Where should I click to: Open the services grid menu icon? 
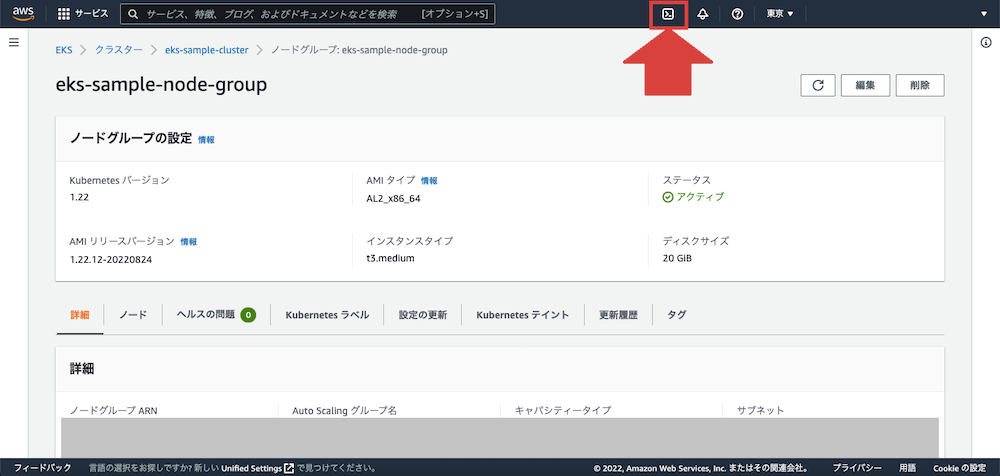tap(64, 14)
